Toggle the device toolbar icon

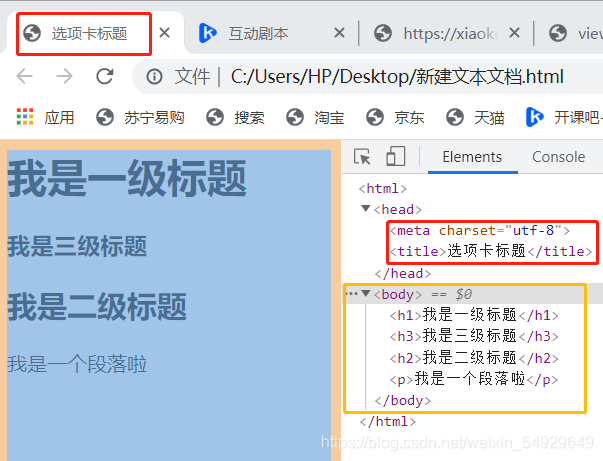tap(396, 156)
